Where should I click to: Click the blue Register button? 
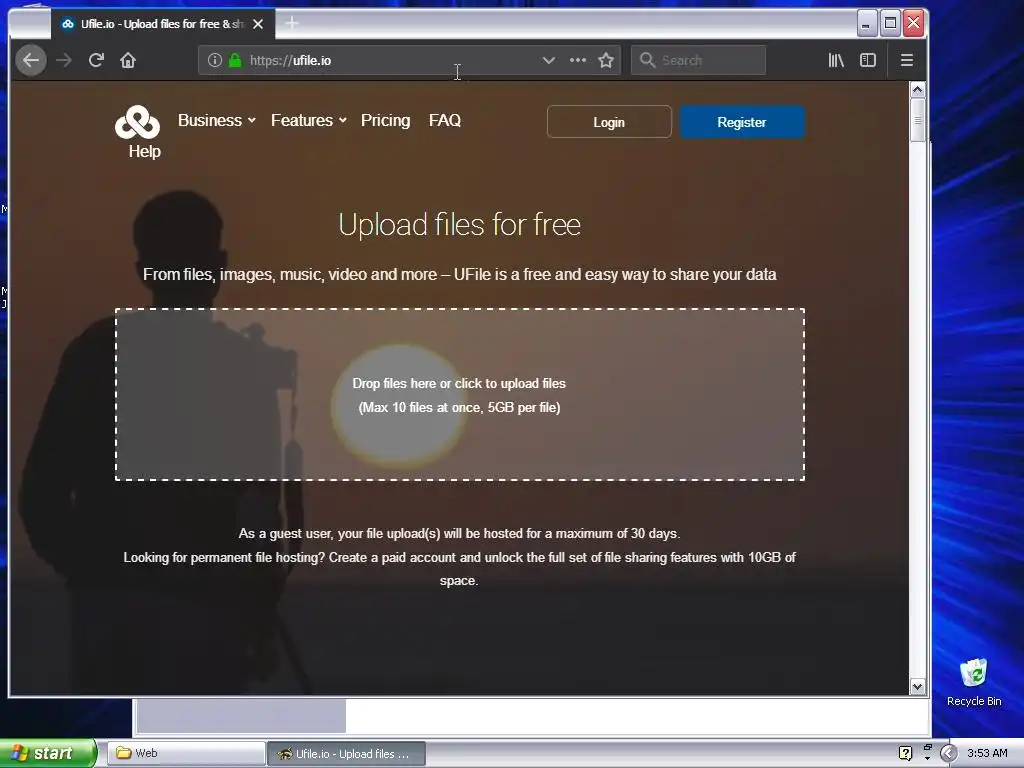pos(742,122)
